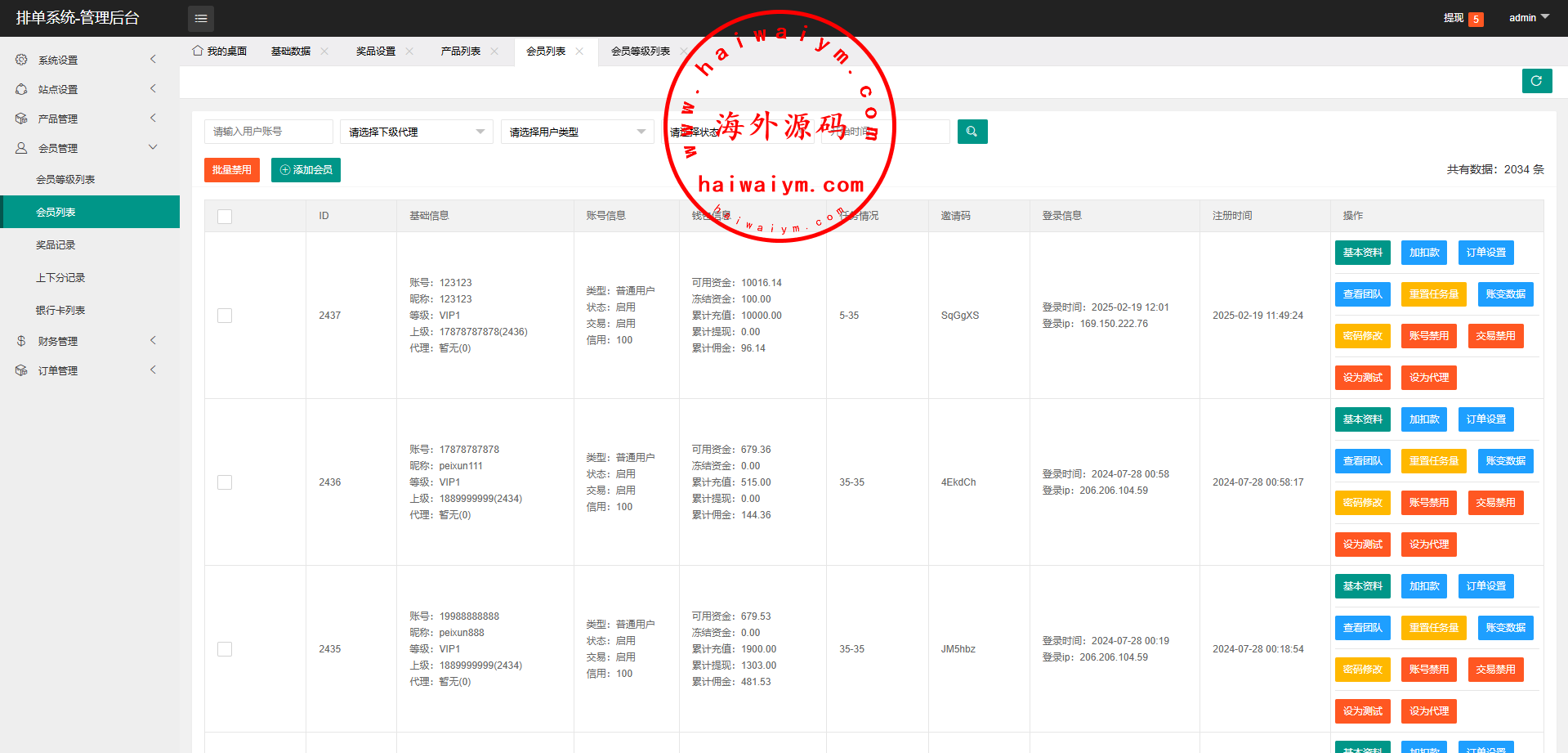Close the 基础数据 tab with its X
The width and height of the screenshot is (1568, 753).
[x=324, y=52]
